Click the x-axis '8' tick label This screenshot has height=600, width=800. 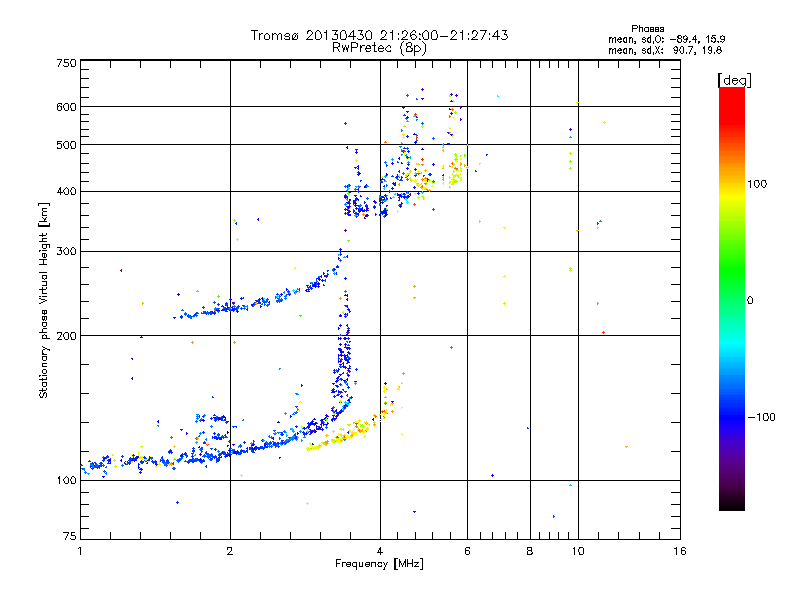530,551
